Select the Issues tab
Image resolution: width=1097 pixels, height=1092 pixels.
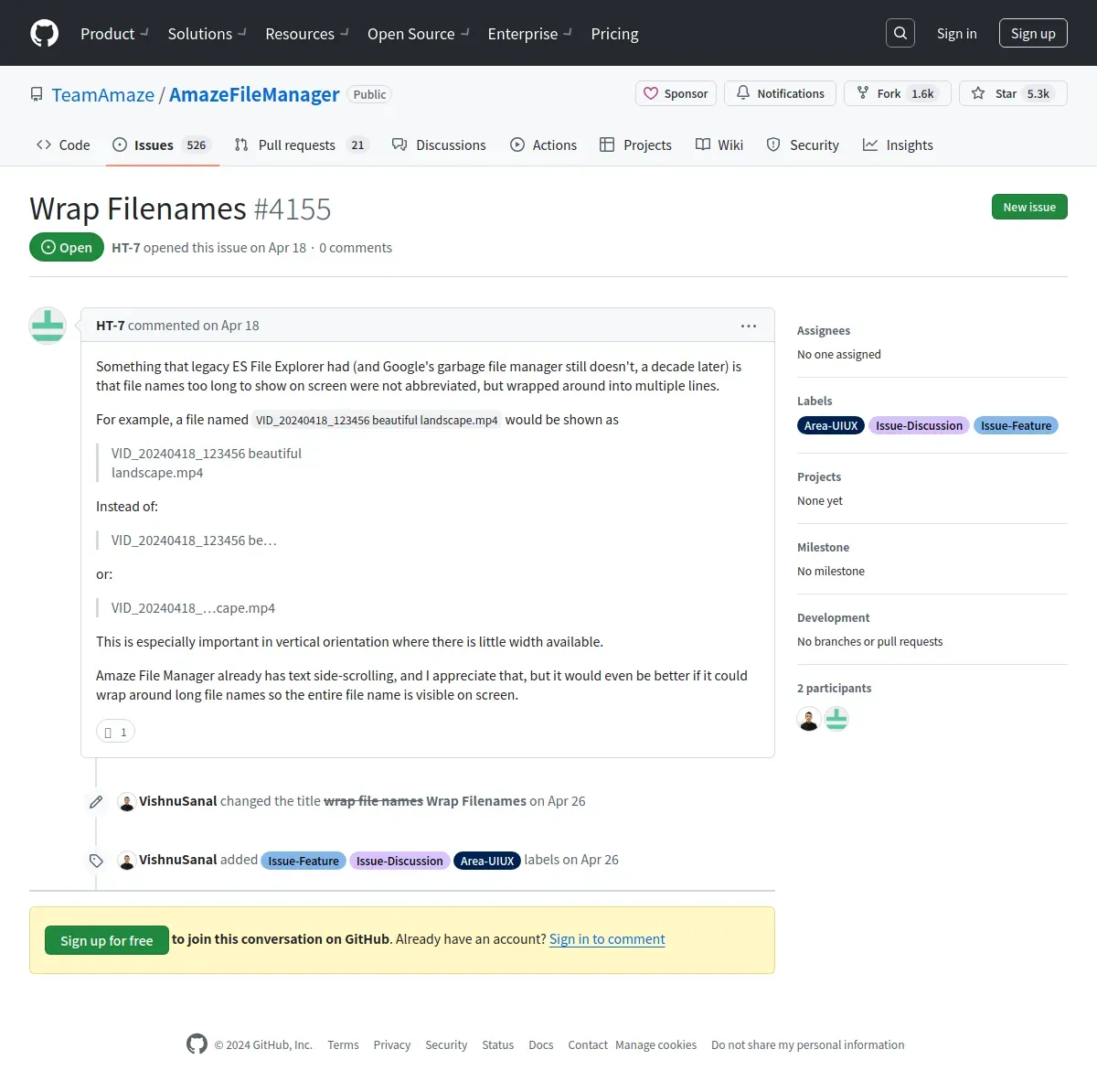pos(162,145)
